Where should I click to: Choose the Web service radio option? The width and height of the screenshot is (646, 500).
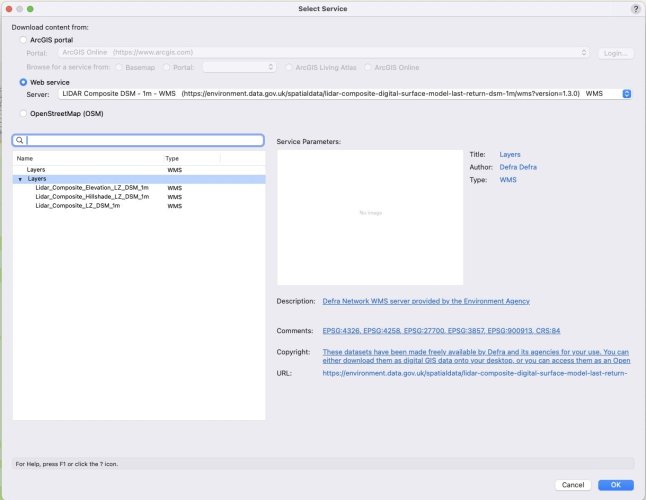[x=24, y=80]
